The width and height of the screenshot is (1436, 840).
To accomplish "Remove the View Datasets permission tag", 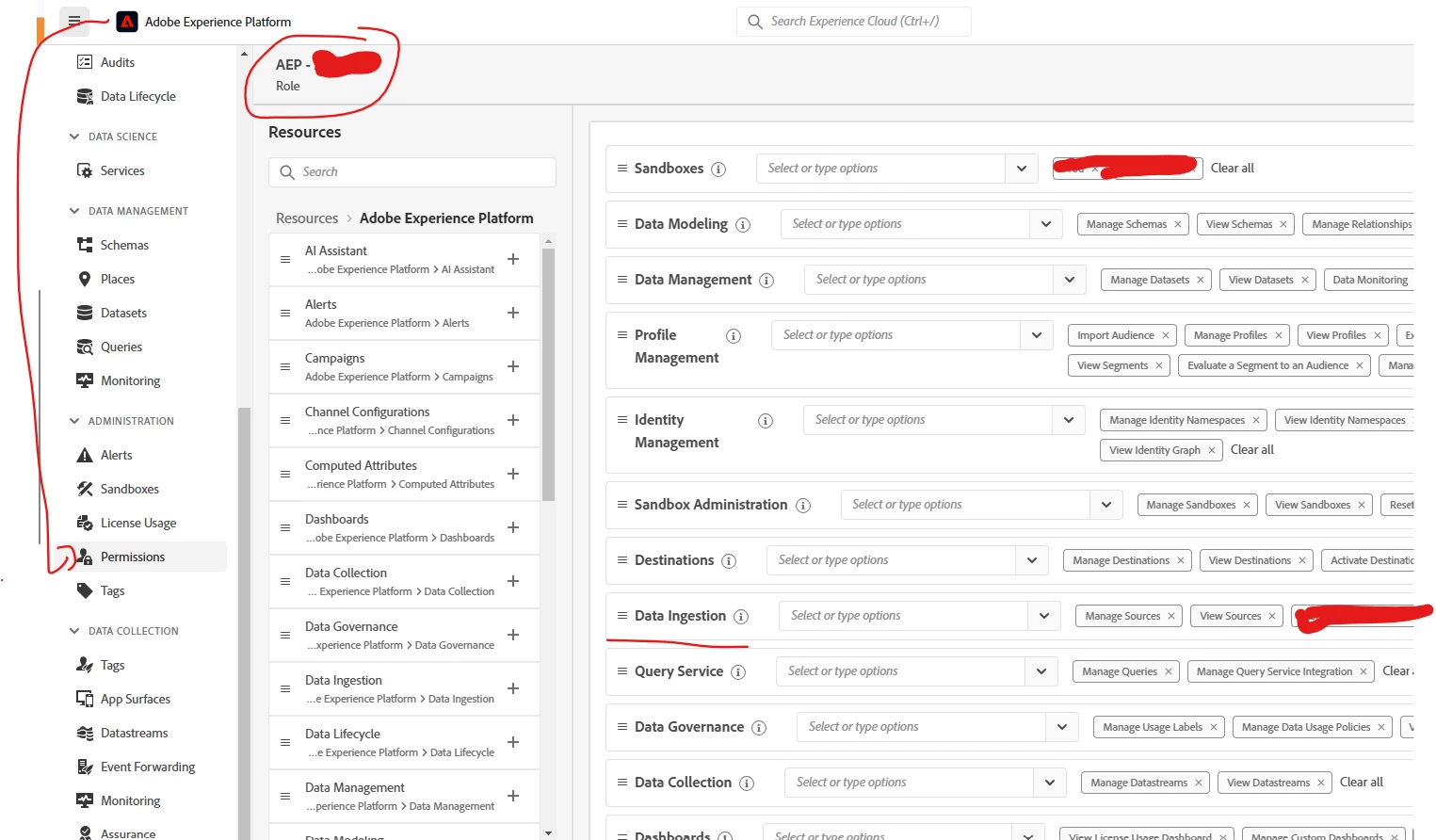I will click(1305, 280).
